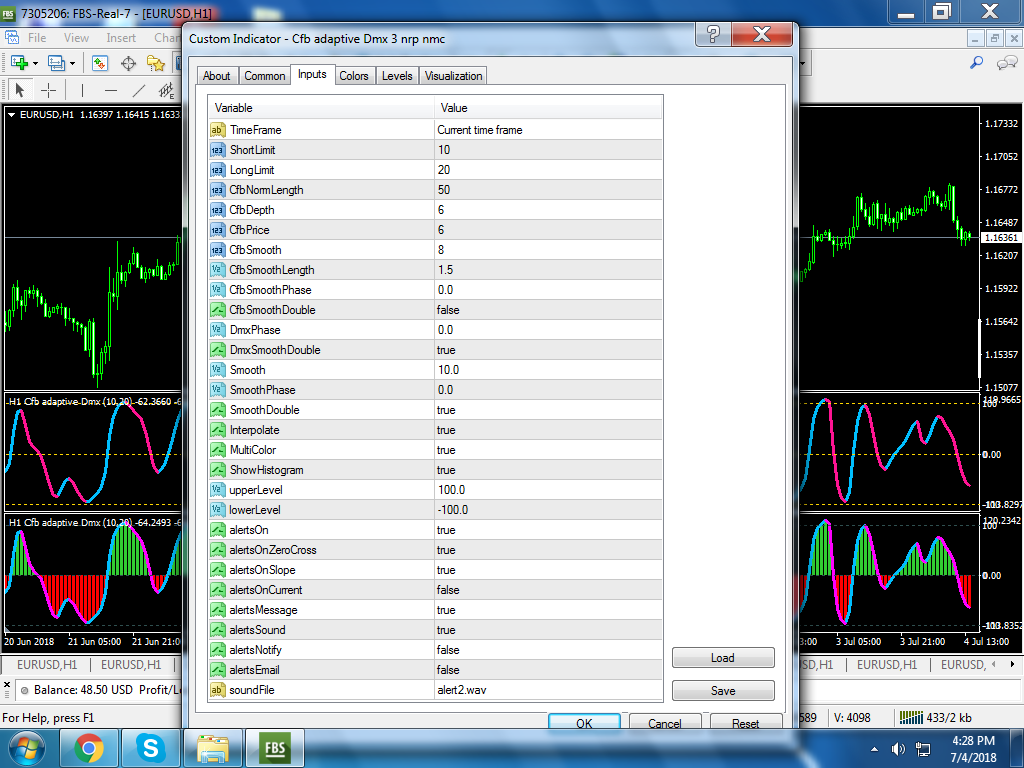This screenshot has height=768, width=1024.
Task: Select the ShortLimit value 10
Action: pos(548,150)
